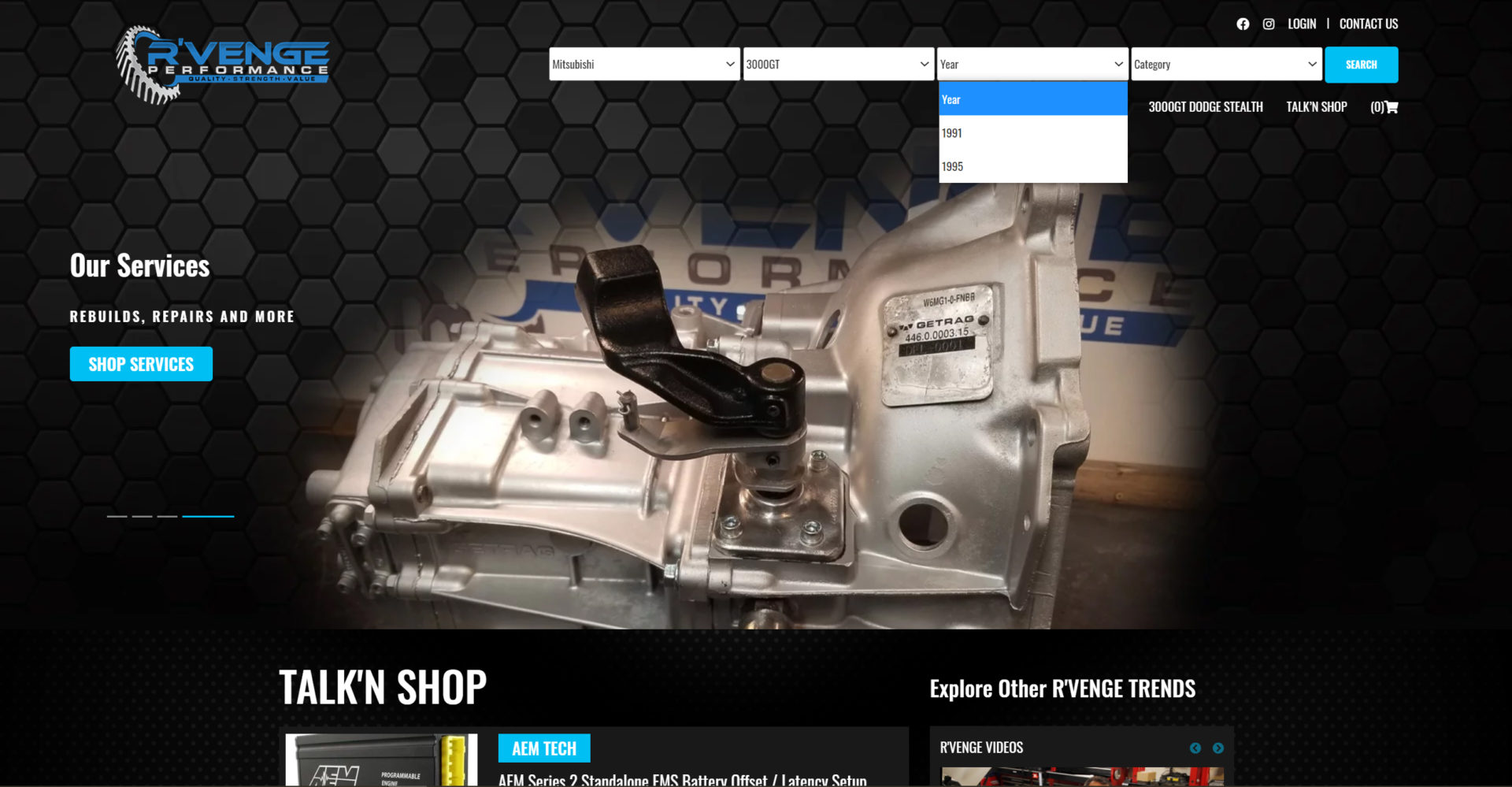
Task: Open the 3000GT model dropdown
Action: click(x=839, y=65)
